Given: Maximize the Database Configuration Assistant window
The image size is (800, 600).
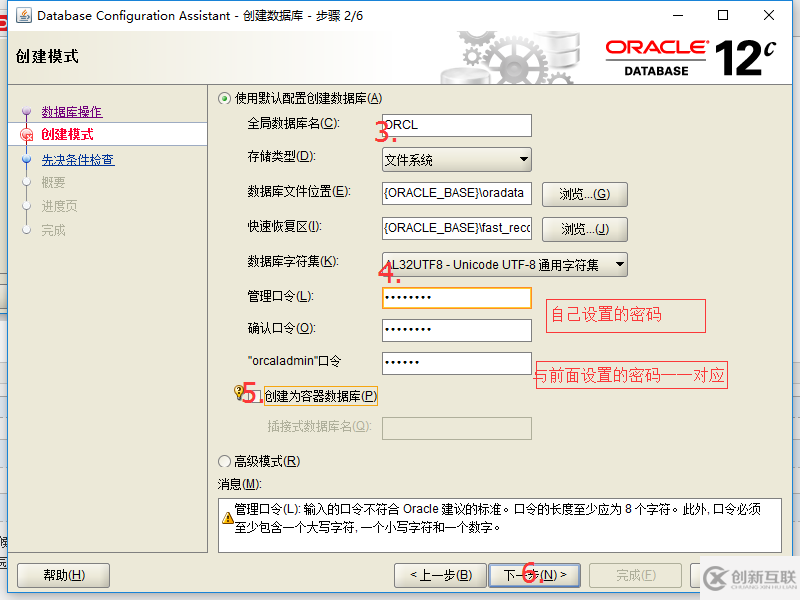Looking at the screenshot, I should tap(723, 15).
